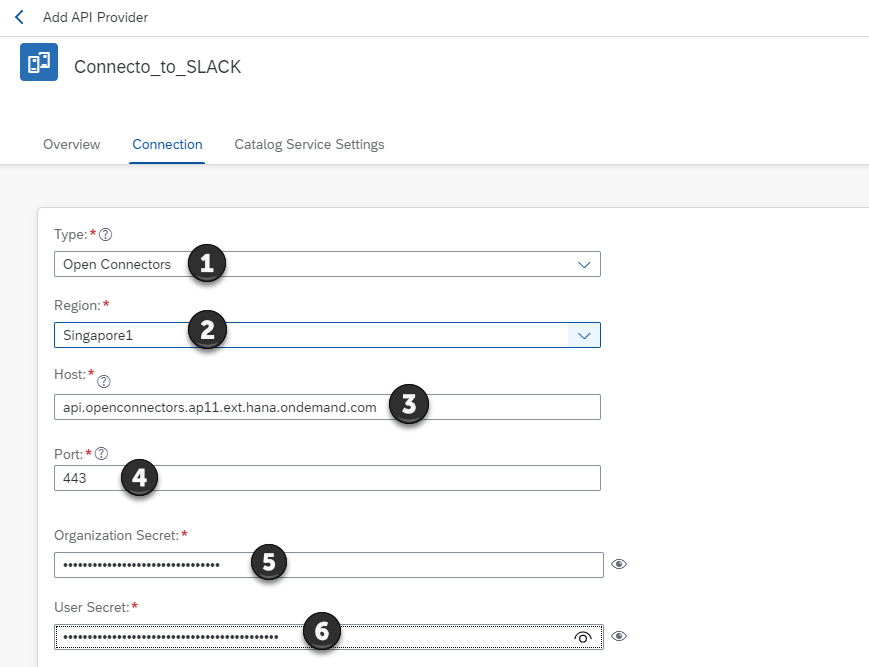
Task: Open the help icon next to Type
Action: click(x=106, y=236)
